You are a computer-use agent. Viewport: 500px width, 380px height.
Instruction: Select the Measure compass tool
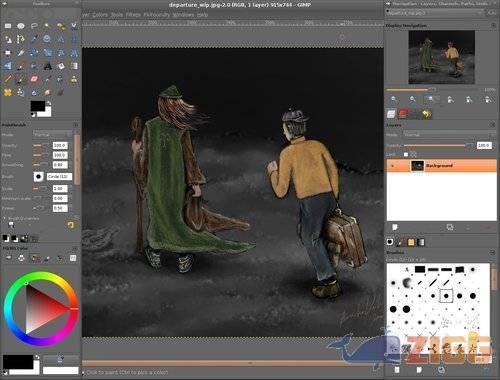click(x=60, y=39)
